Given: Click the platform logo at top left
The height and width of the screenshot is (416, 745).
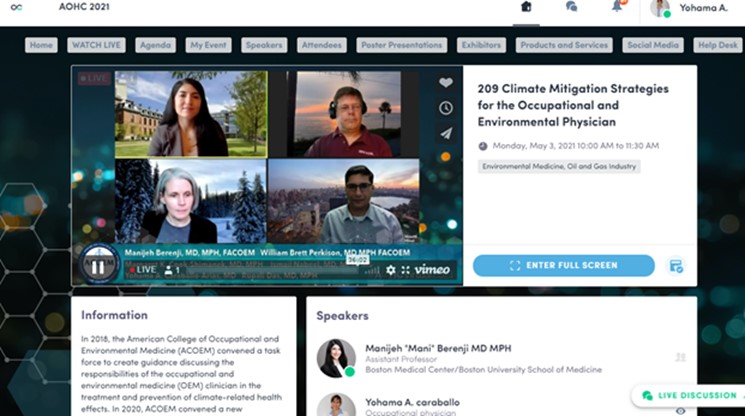Looking at the screenshot, I should coord(16,7).
